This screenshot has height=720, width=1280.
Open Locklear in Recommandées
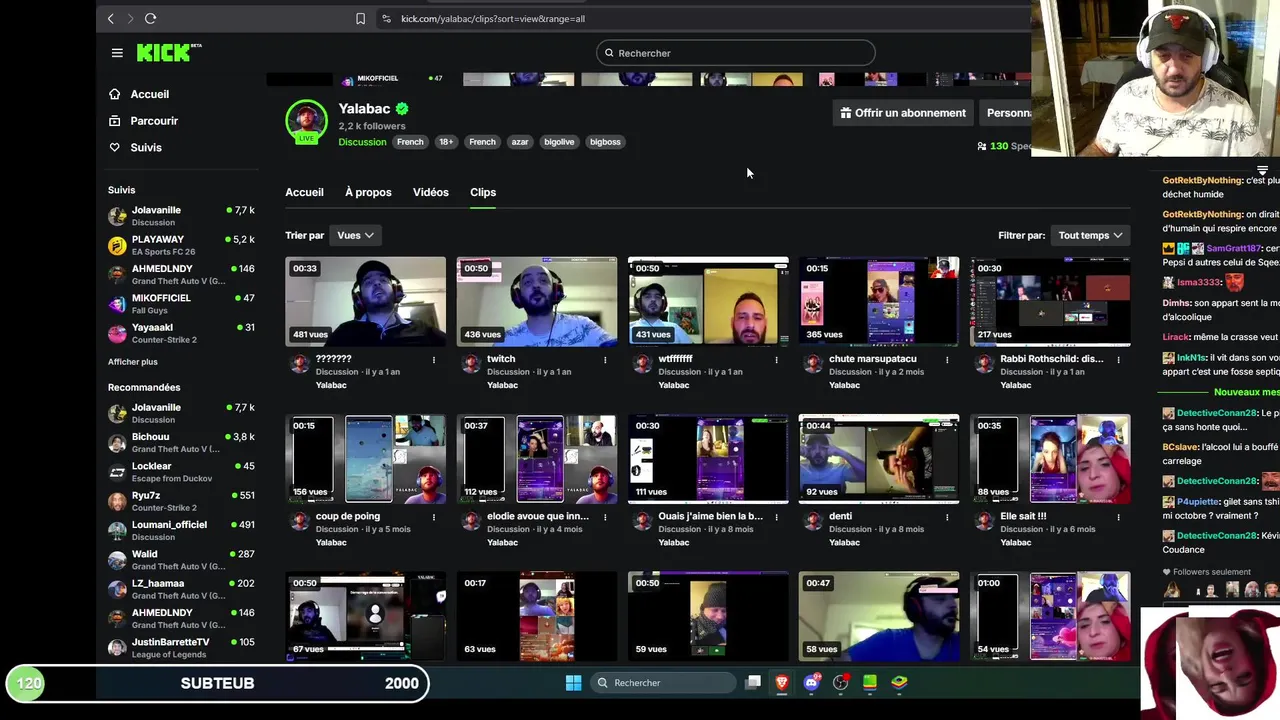point(182,472)
